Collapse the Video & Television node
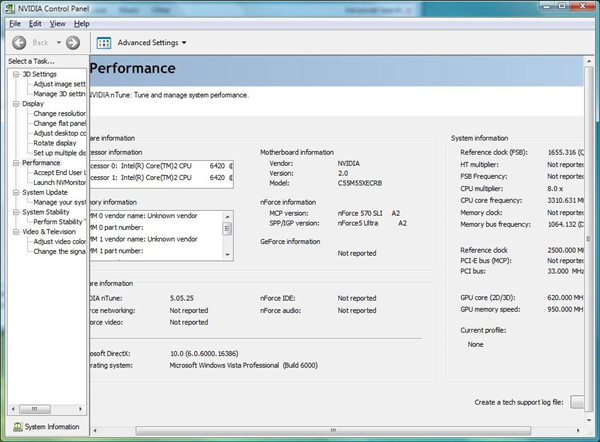The image size is (600, 442). click(x=15, y=231)
